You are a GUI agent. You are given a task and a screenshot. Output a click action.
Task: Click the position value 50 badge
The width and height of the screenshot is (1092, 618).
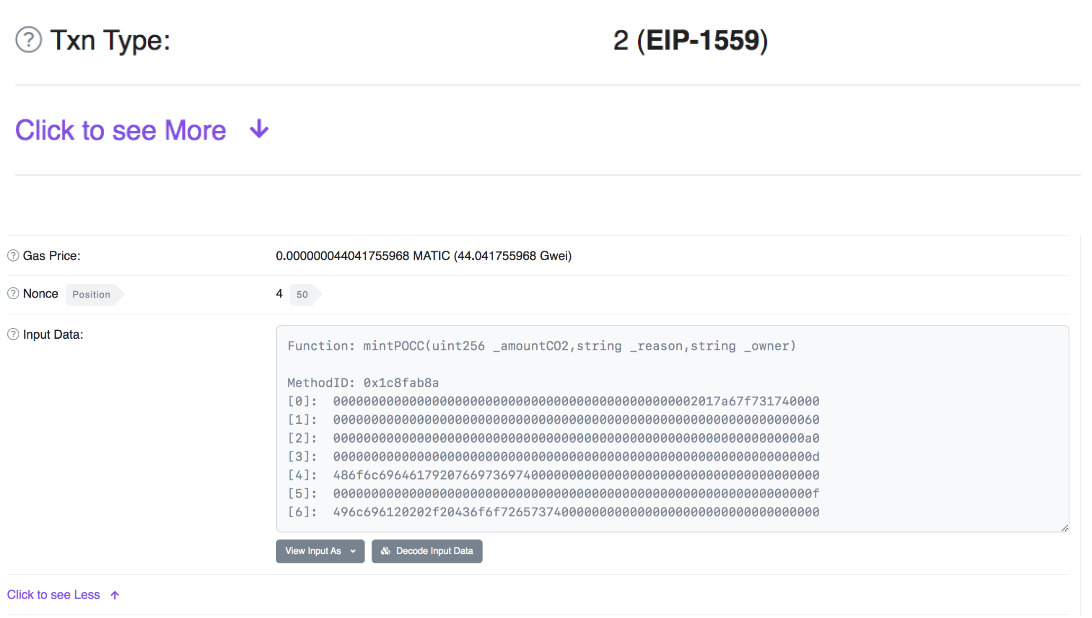tap(305, 295)
